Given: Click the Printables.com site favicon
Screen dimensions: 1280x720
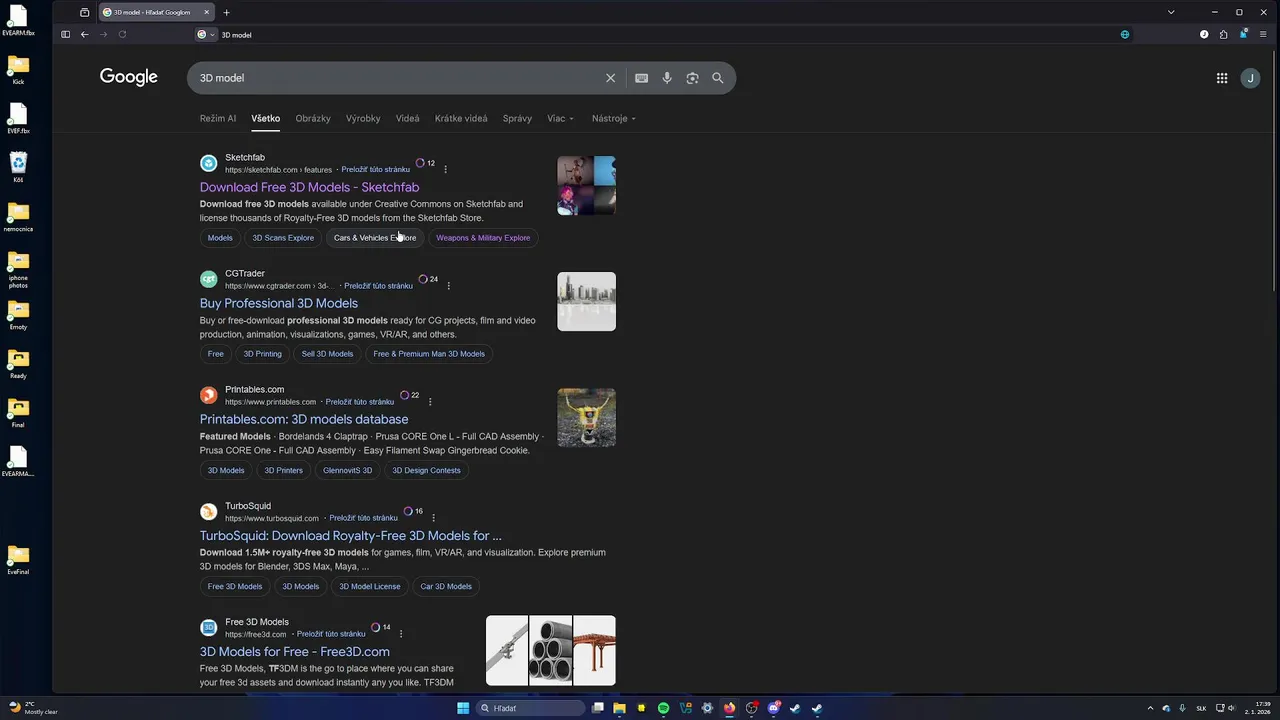Looking at the screenshot, I should [x=208, y=395].
